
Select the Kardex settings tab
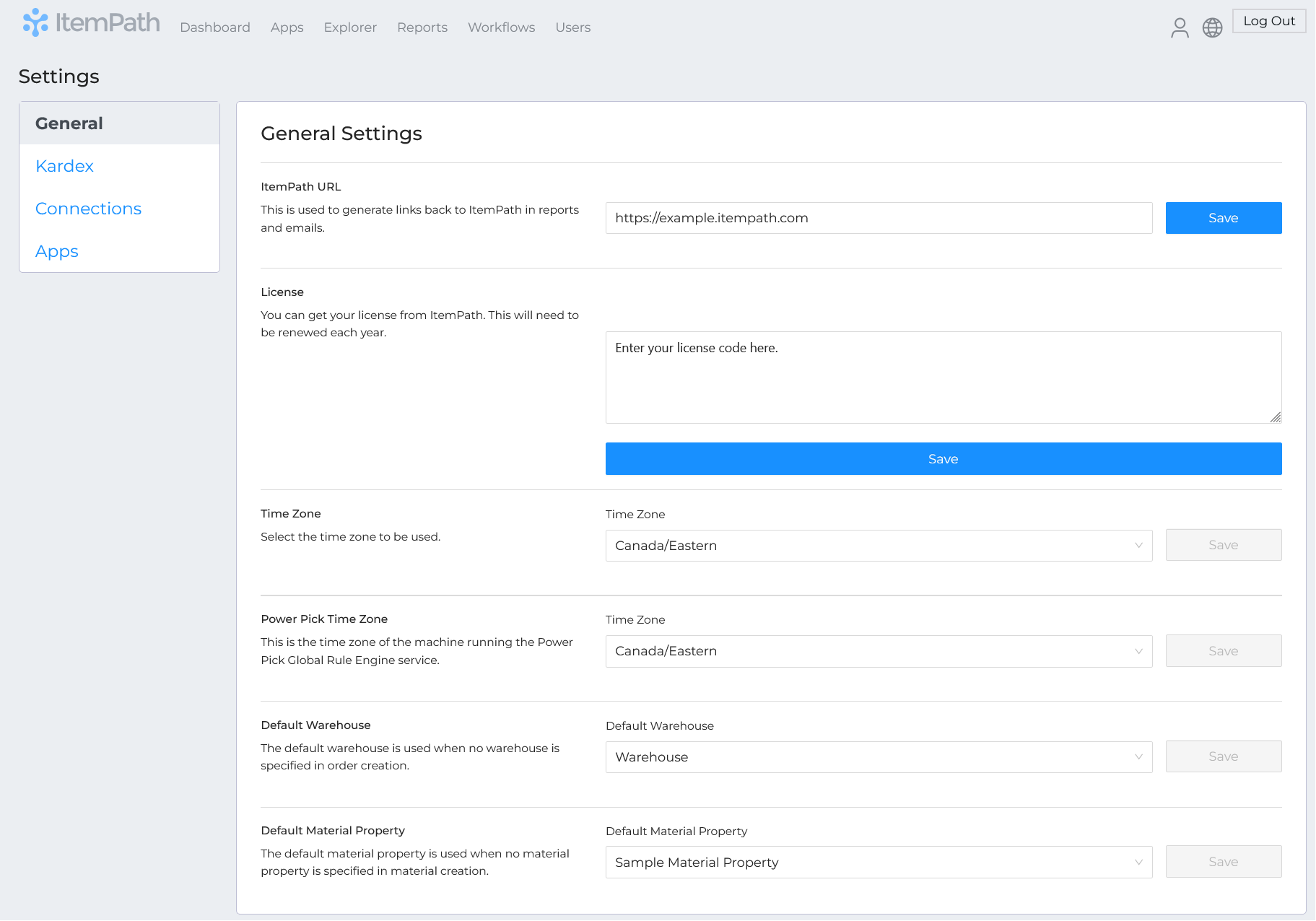120,166
